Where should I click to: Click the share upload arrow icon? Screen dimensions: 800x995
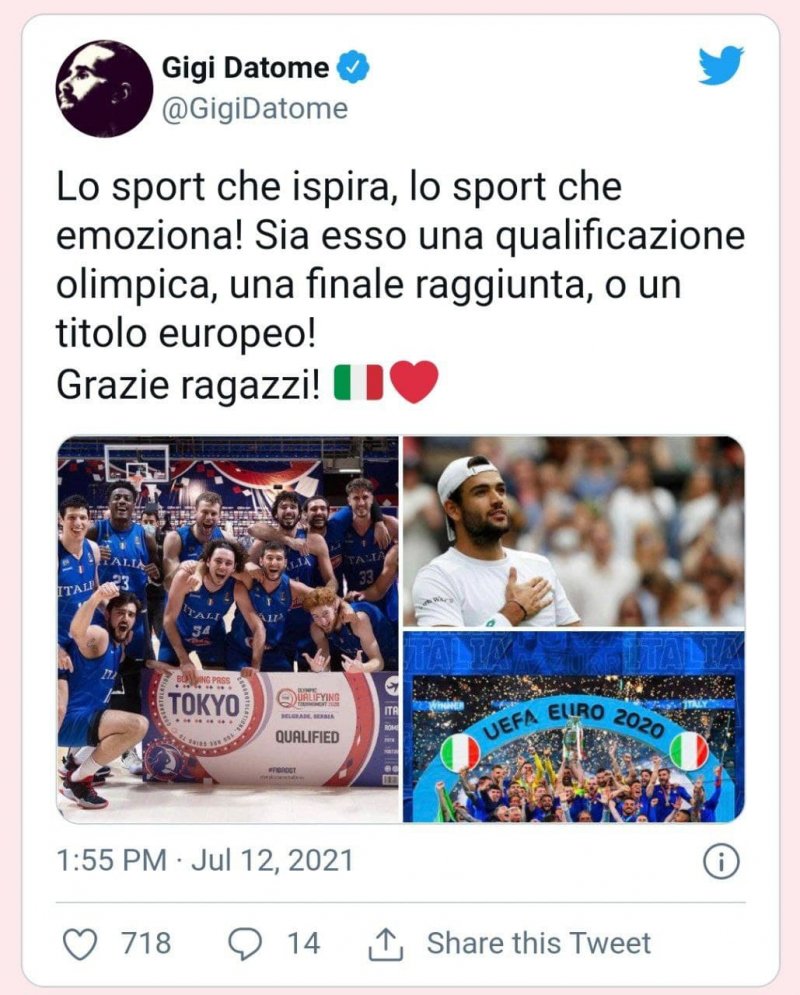click(x=386, y=944)
